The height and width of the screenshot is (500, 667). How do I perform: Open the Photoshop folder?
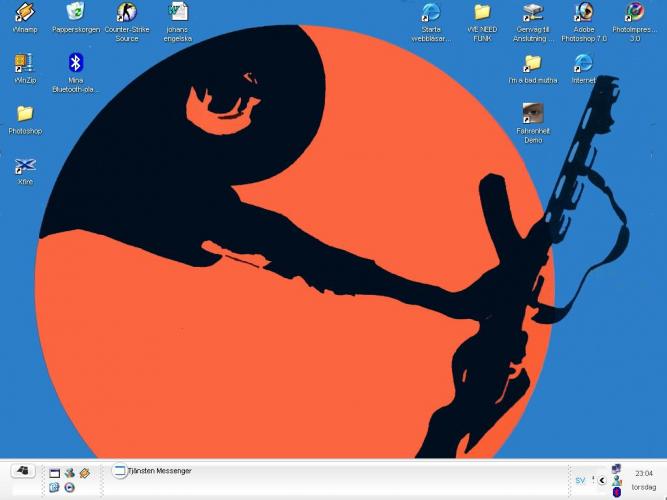[x=25, y=114]
